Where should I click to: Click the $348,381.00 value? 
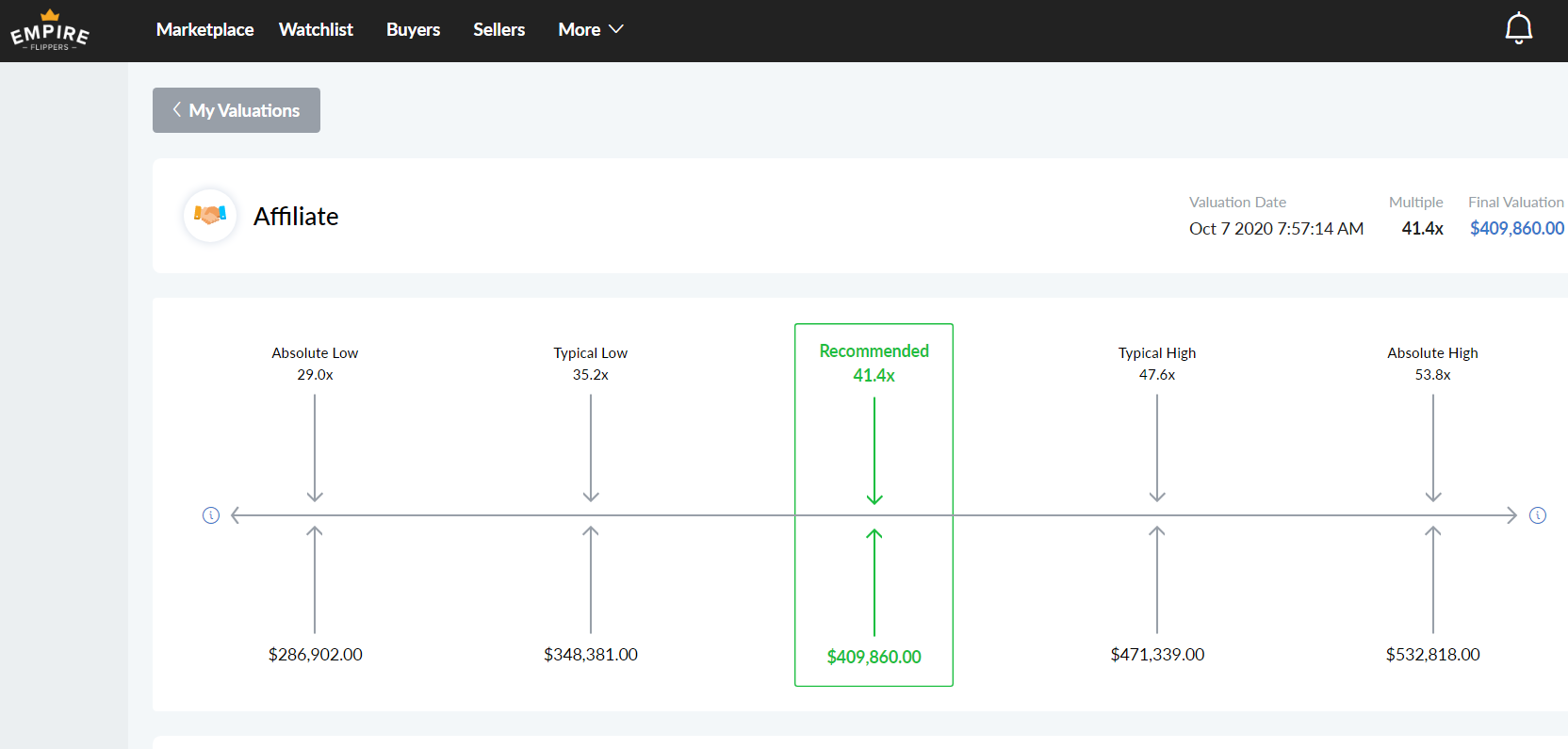click(591, 654)
